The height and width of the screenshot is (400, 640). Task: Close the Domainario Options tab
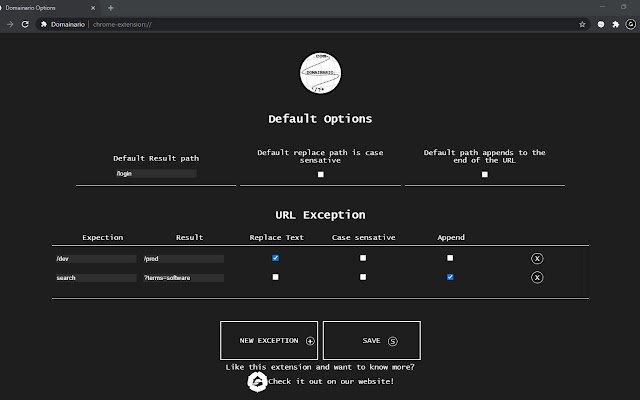tap(93, 8)
